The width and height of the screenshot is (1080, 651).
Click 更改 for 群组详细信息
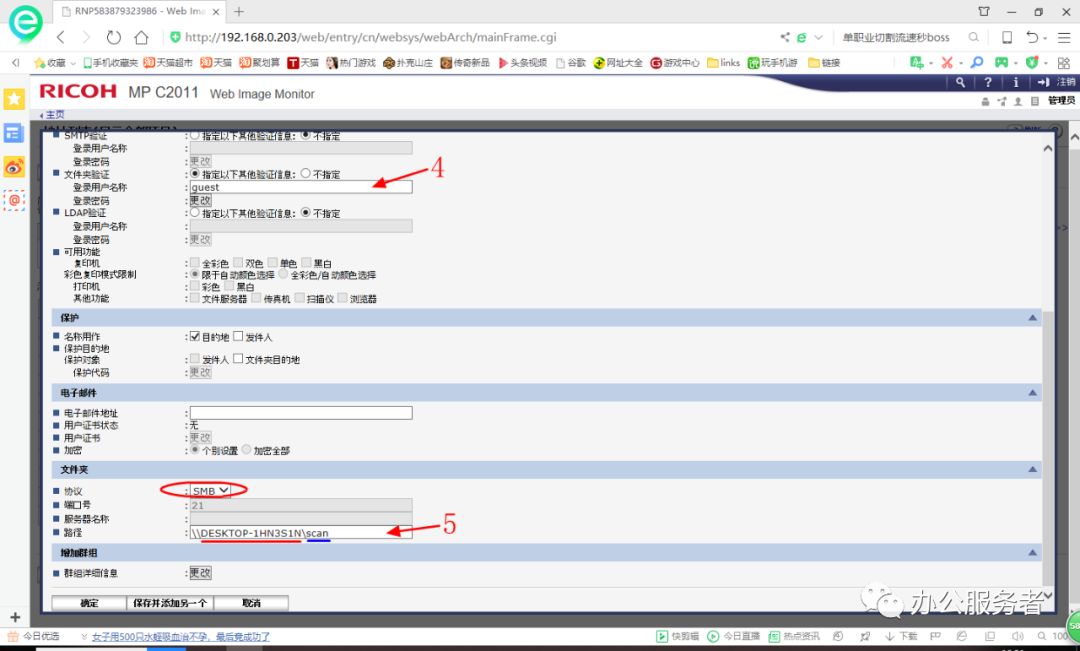pos(200,572)
